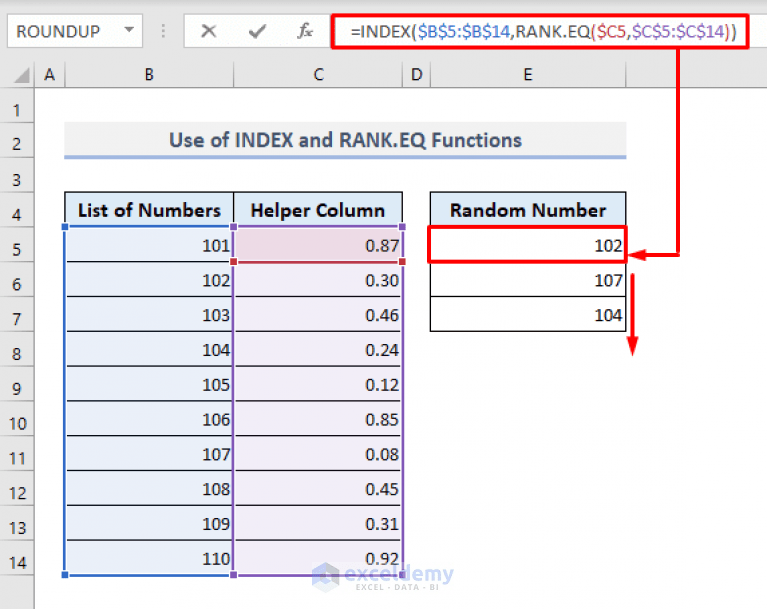Select cell containing 105
Screen dimensions: 767x609
click(x=149, y=384)
